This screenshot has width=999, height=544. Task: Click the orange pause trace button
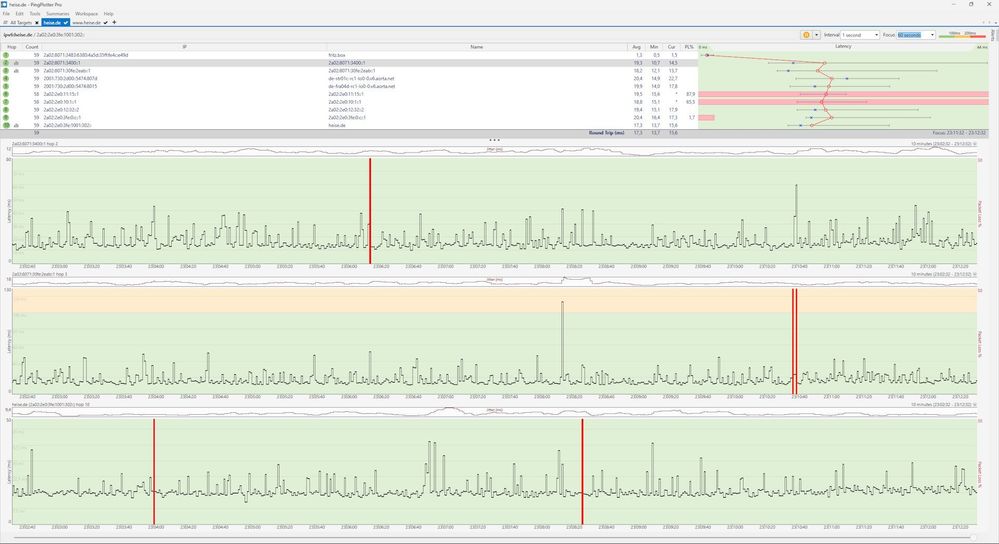tap(805, 34)
